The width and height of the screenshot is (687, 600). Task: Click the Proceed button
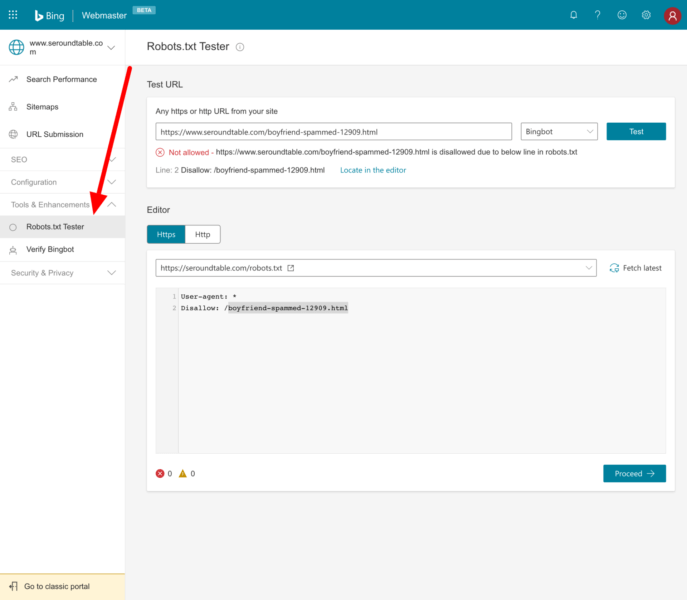(634, 473)
